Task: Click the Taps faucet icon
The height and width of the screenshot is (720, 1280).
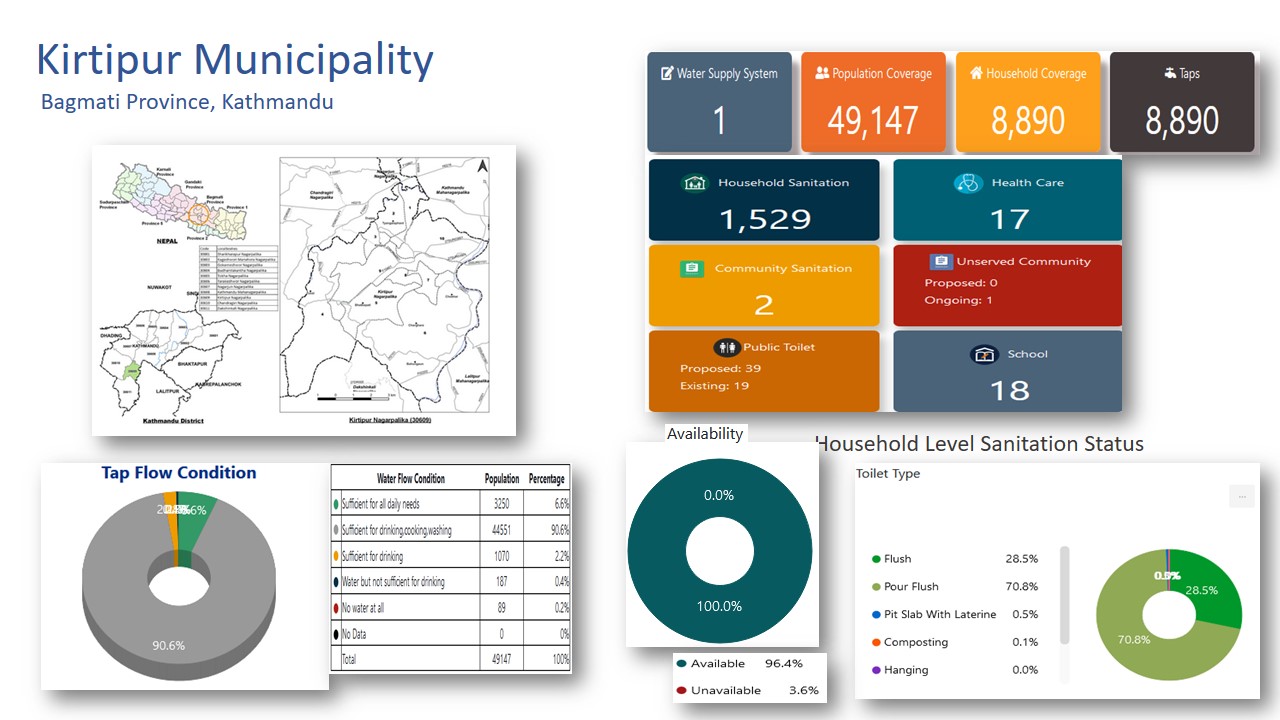Action: pyautogui.click(x=1169, y=74)
